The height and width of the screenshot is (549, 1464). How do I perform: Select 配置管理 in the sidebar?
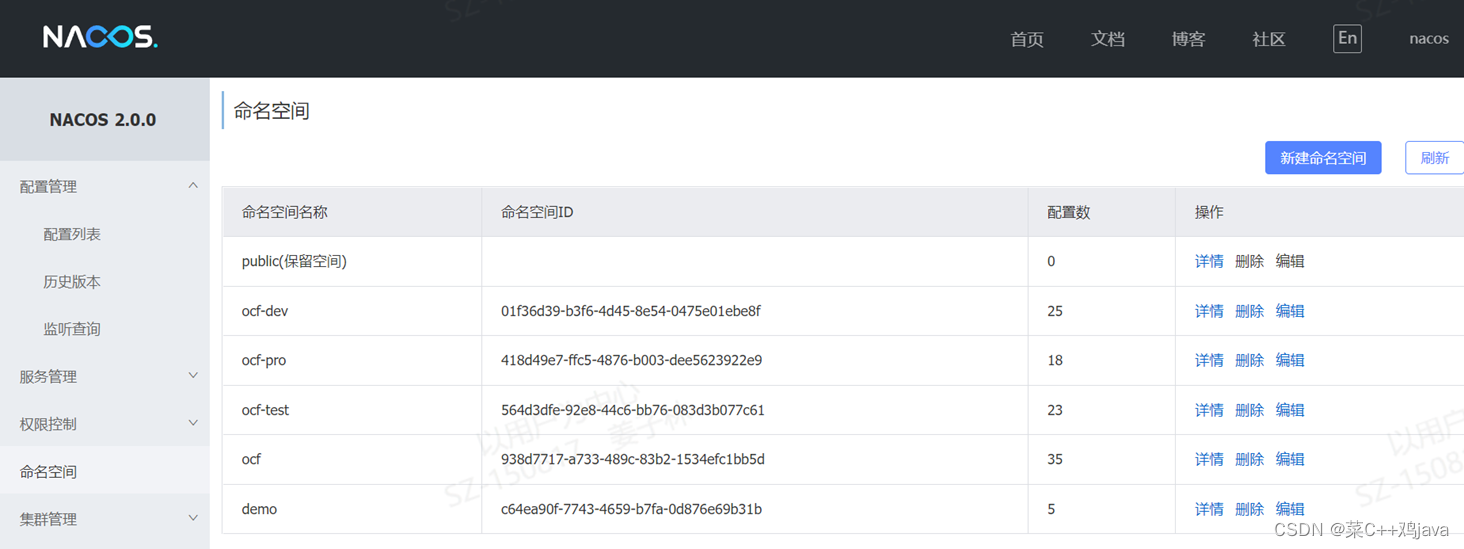(48, 187)
